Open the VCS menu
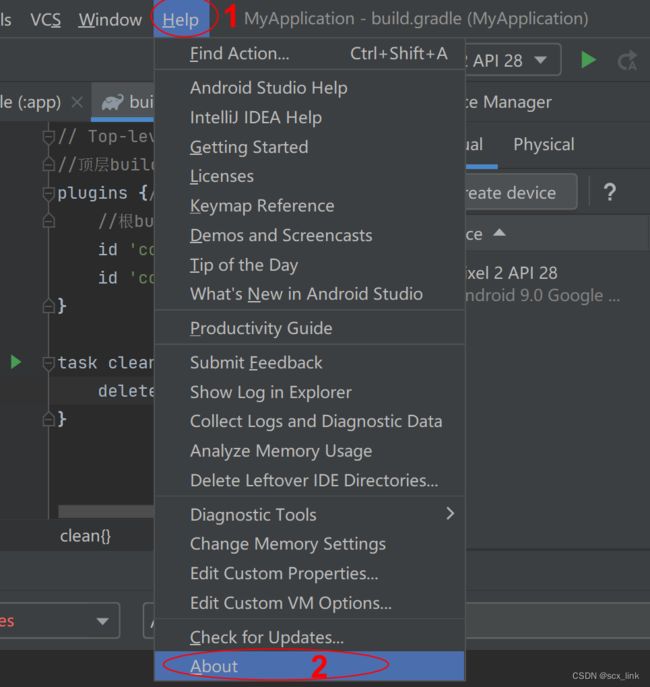 point(46,19)
